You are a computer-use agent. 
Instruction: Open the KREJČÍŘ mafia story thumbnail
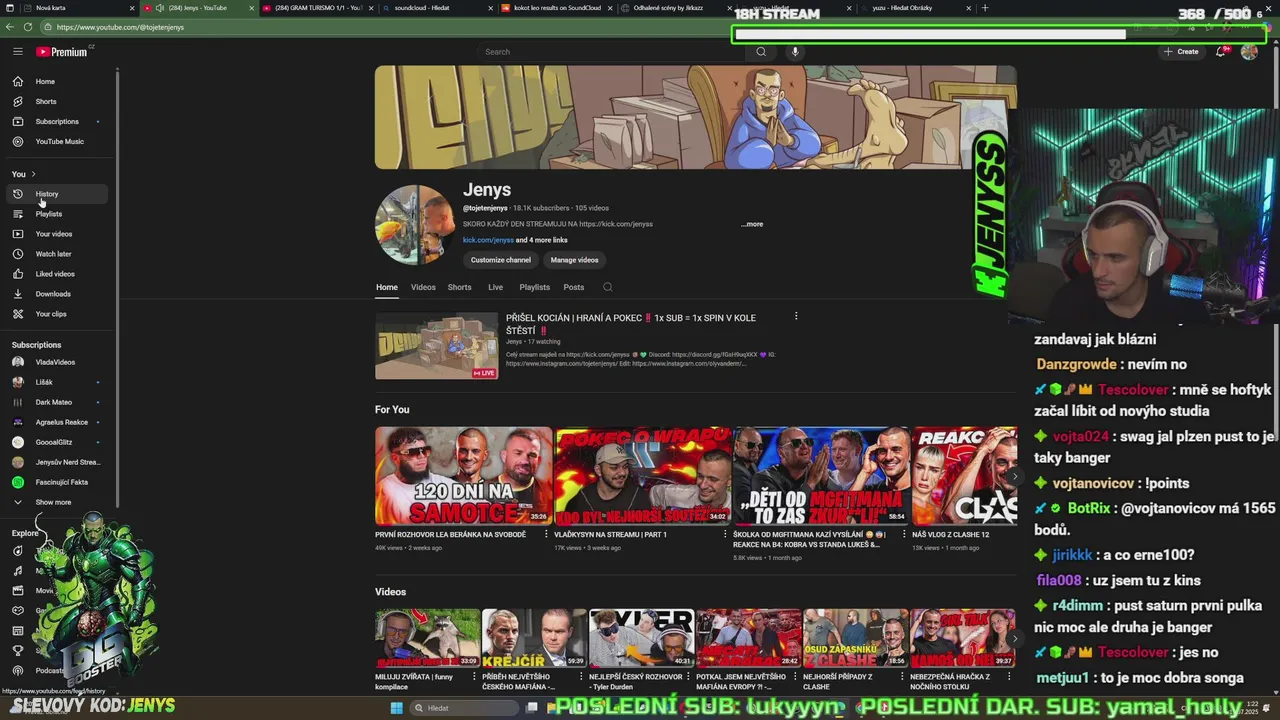(534, 638)
